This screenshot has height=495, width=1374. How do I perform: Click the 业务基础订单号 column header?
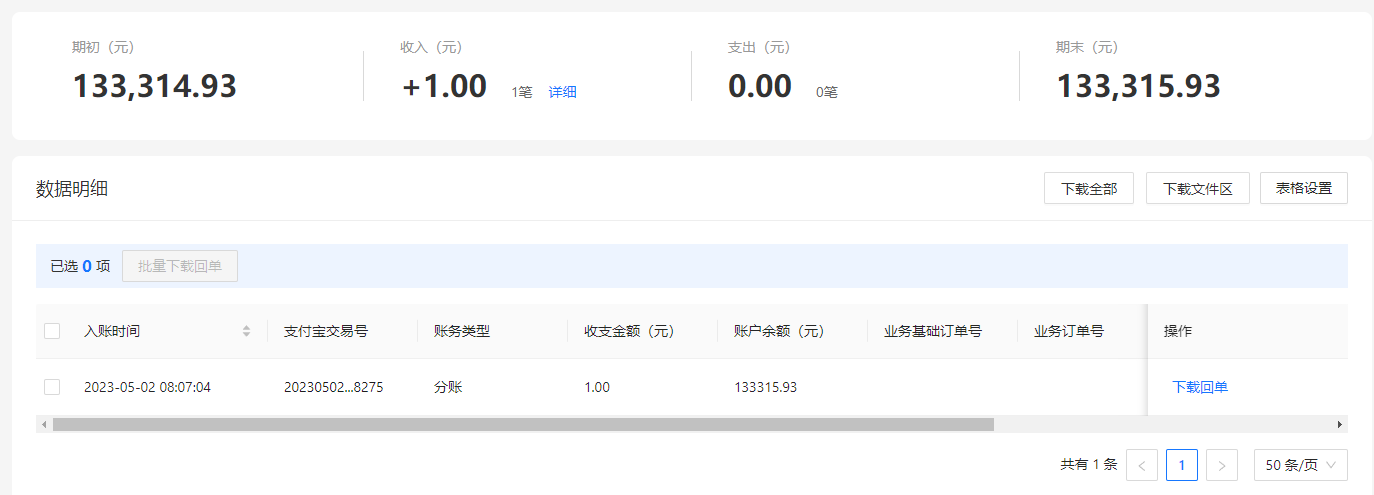point(933,331)
